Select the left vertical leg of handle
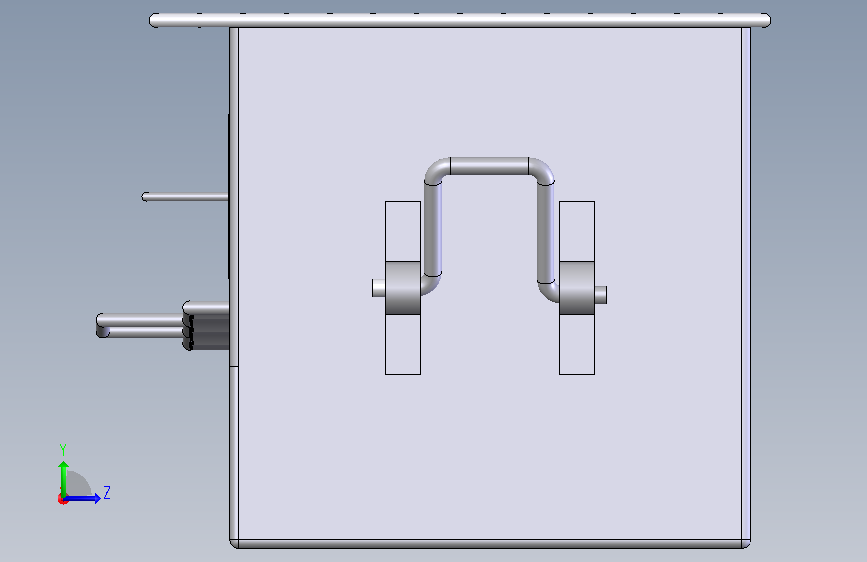 coord(433,228)
